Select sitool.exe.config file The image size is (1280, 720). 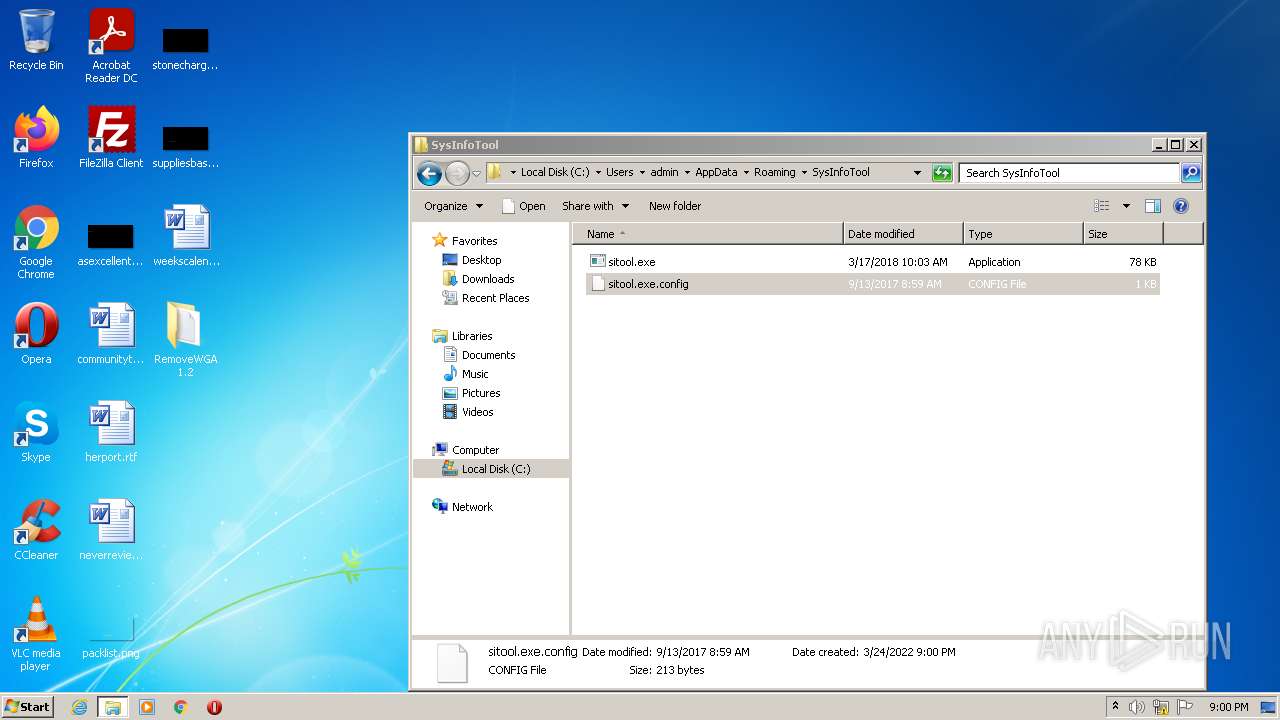872,284
